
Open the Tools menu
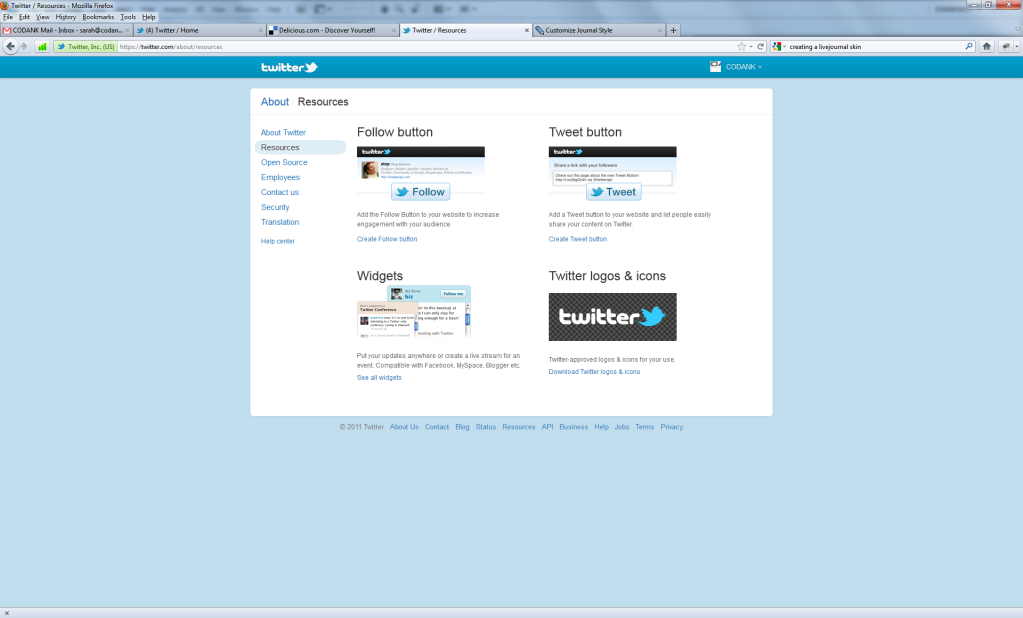pyautogui.click(x=128, y=17)
